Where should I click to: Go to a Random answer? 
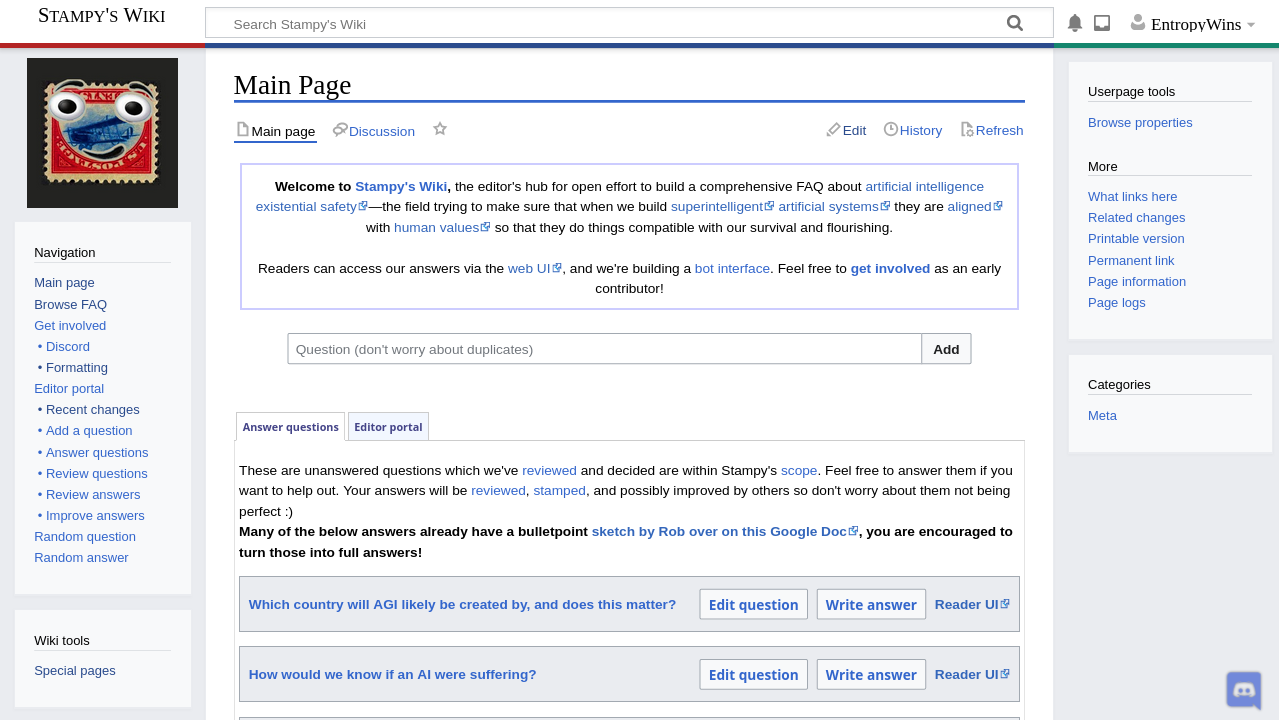point(81,557)
